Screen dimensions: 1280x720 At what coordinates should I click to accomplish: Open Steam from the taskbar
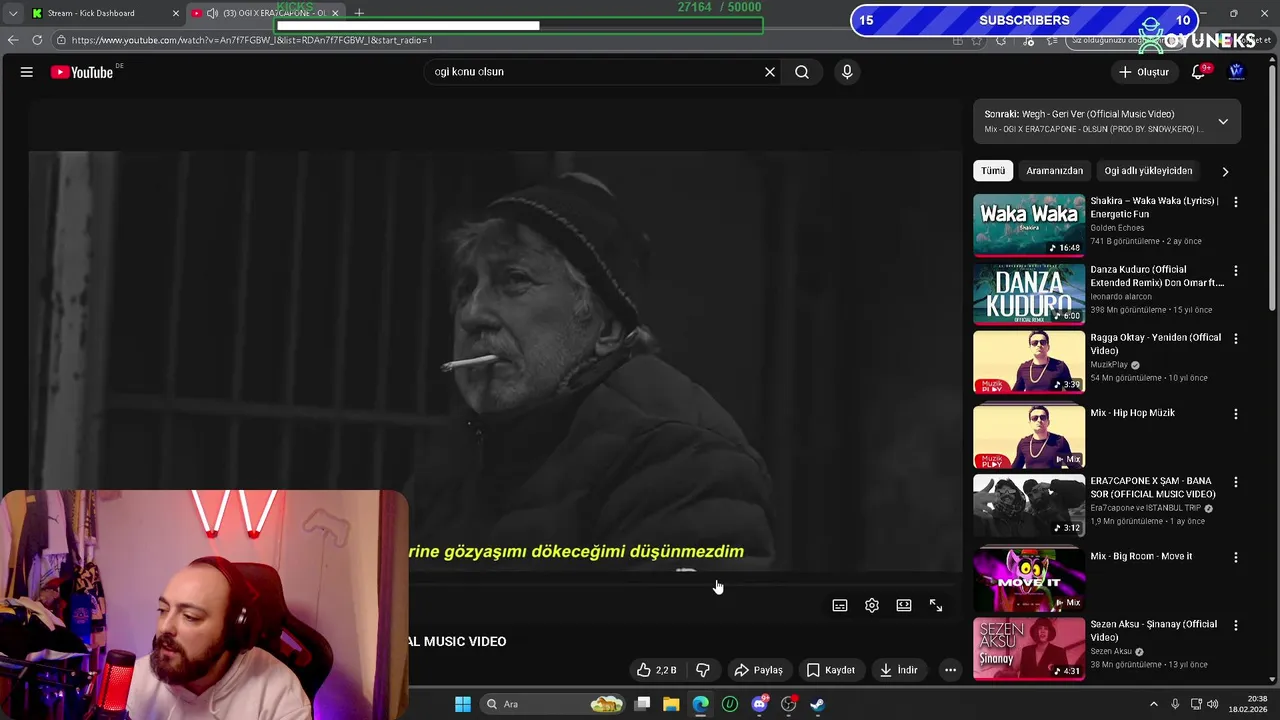(x=817, y=704)
